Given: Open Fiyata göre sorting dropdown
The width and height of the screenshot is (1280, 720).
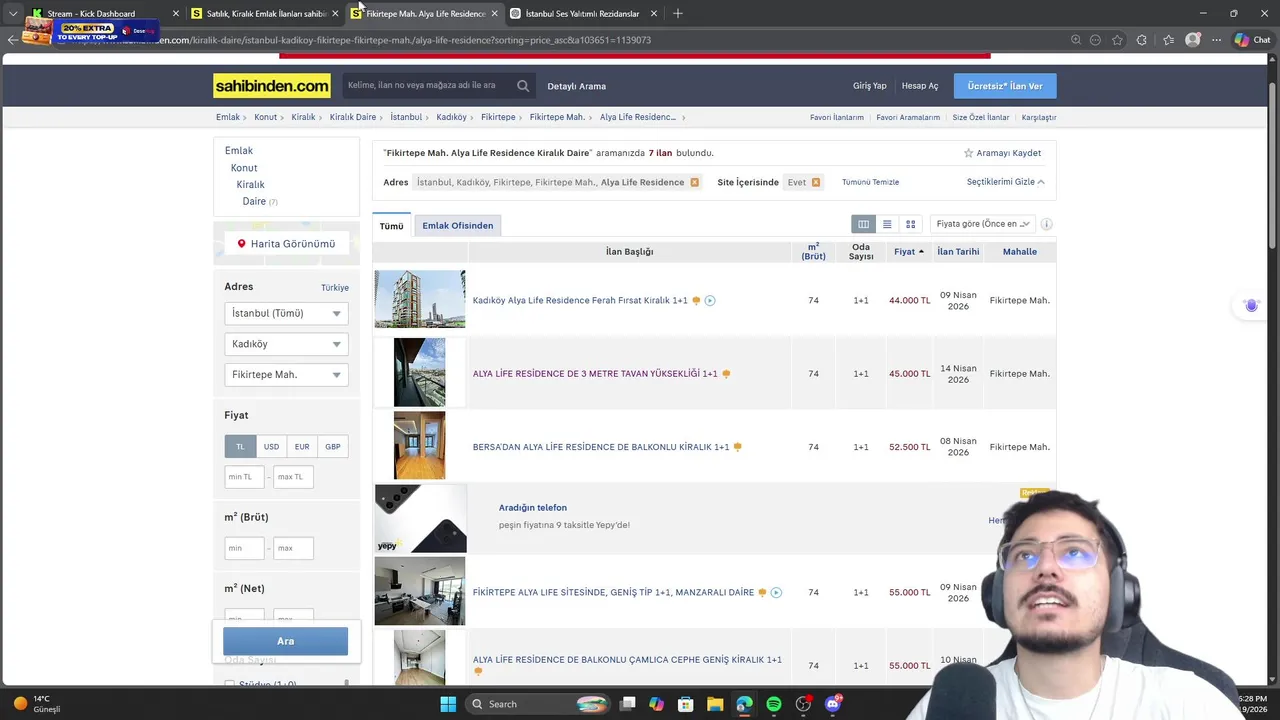Looking at the screenshot, I should pos(982,224).
